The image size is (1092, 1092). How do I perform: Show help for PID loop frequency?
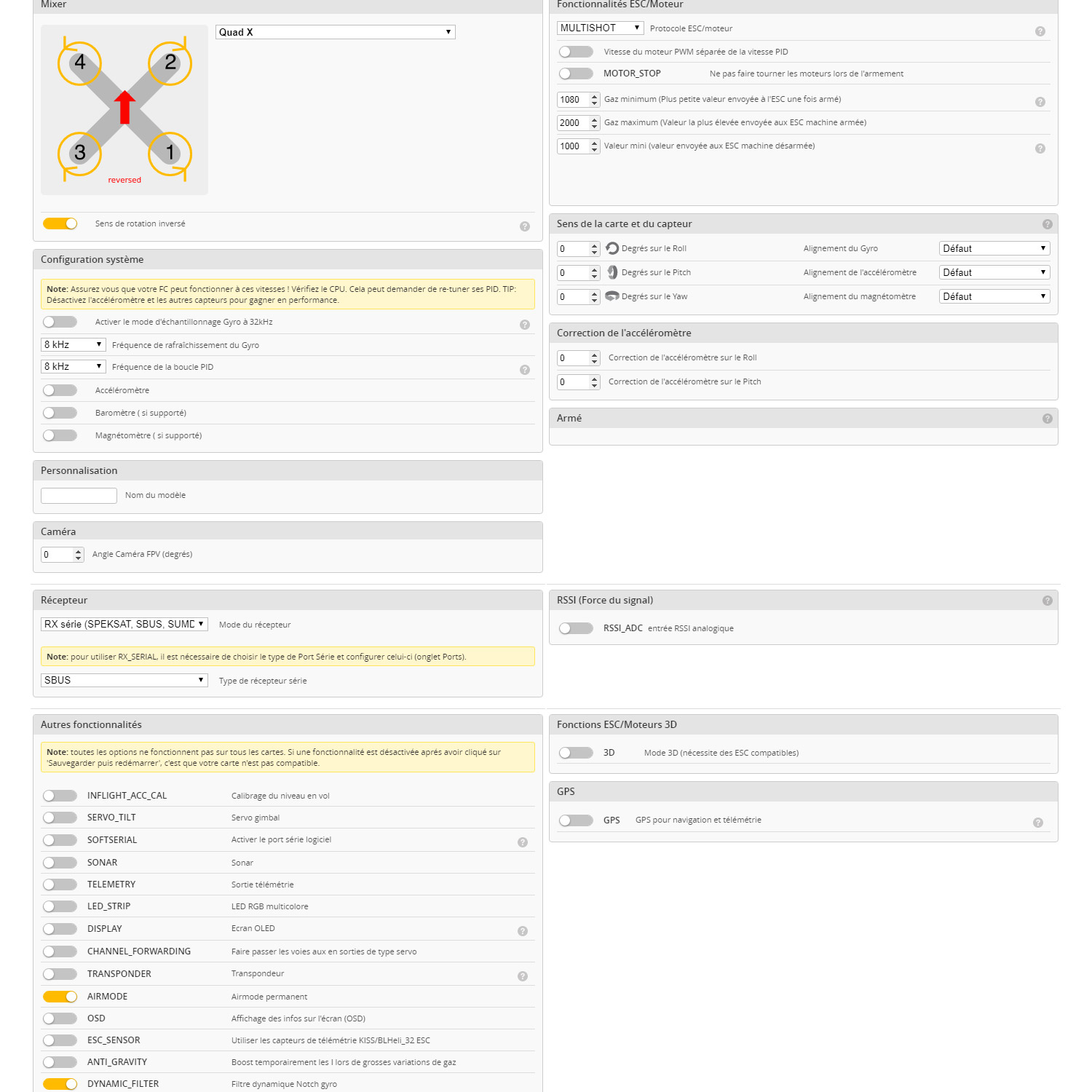tap(525, 370)
